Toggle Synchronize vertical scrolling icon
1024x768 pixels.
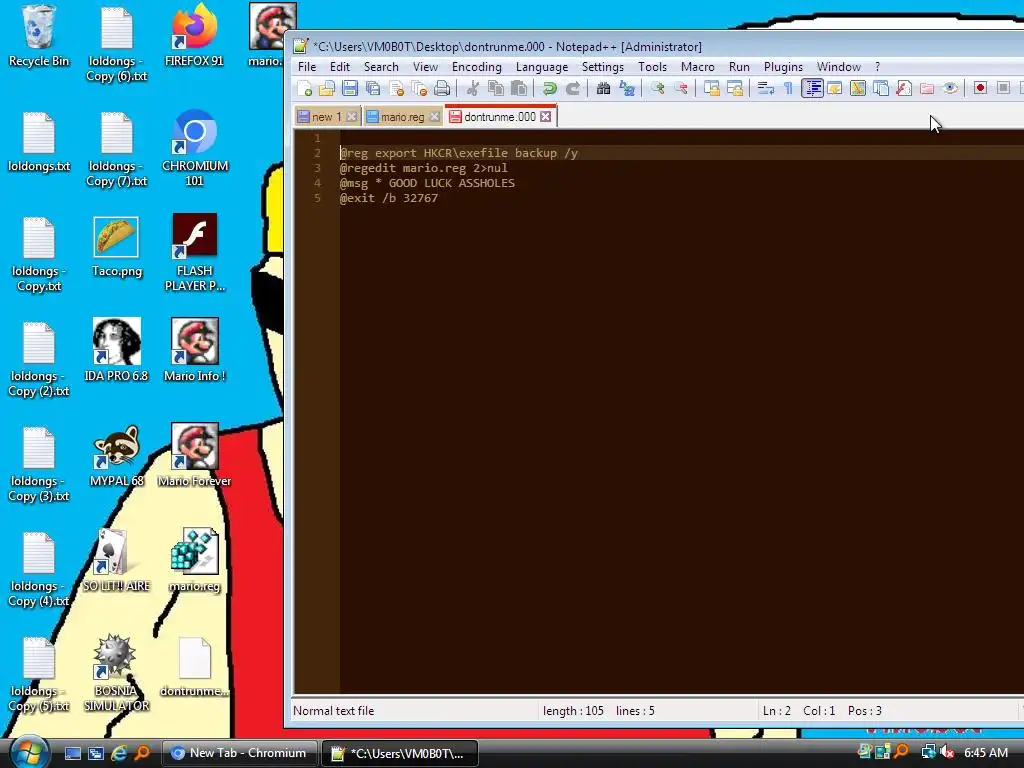click(x=712, y=88)
